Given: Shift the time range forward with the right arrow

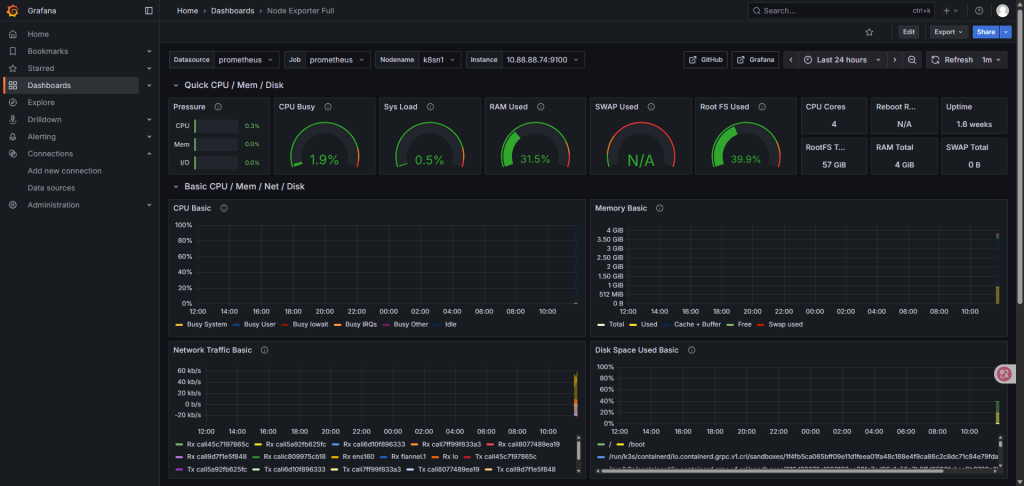Looking at the screenshot, I should tap(894, 60).
